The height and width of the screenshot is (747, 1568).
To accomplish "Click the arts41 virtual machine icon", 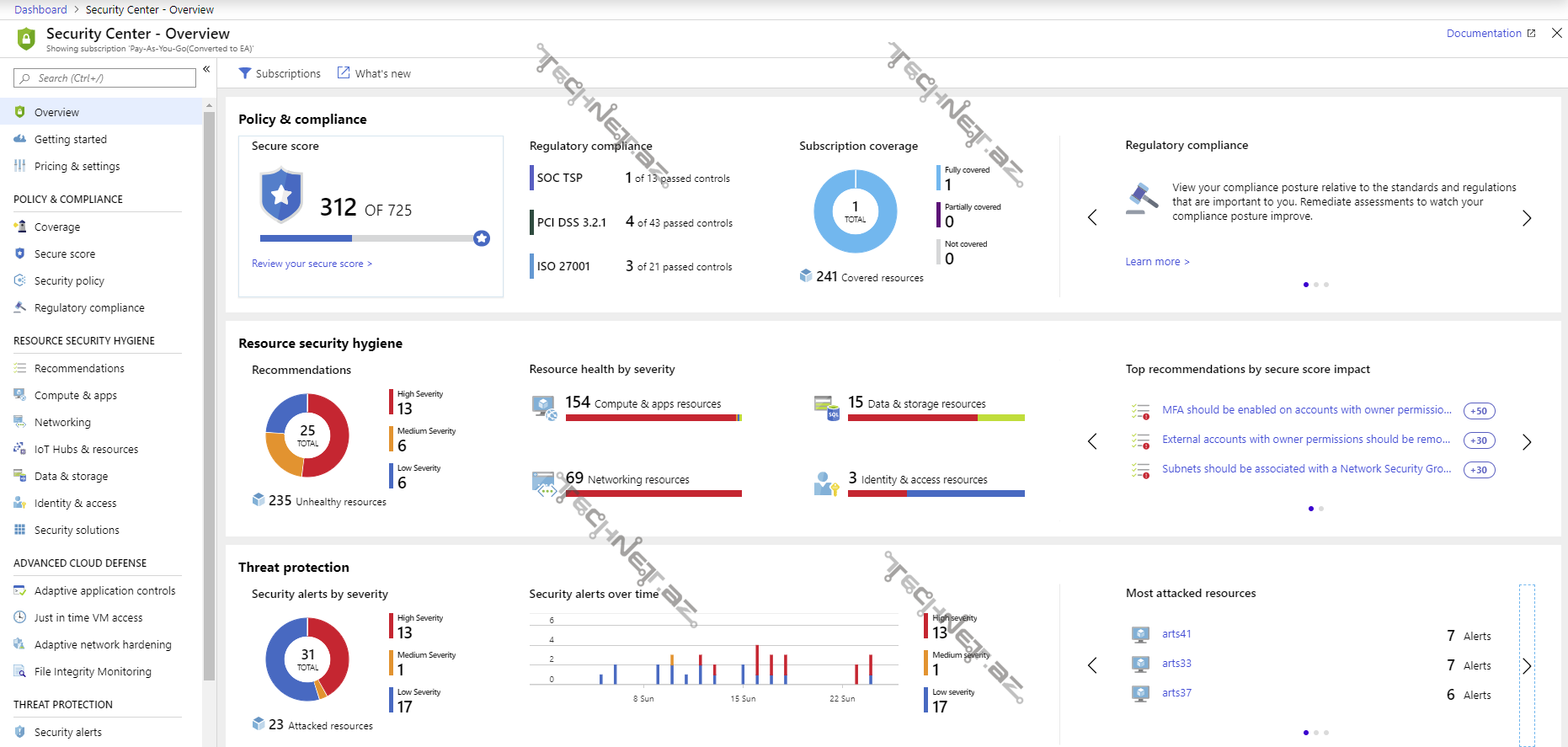I will tap(1140, 634).
